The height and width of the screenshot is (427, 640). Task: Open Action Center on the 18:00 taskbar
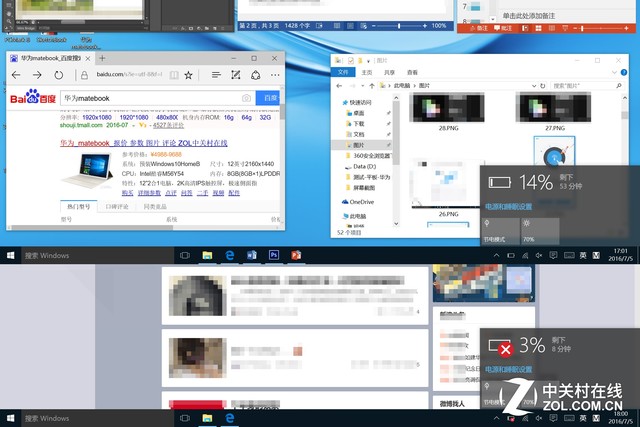(x=553, y=418)
